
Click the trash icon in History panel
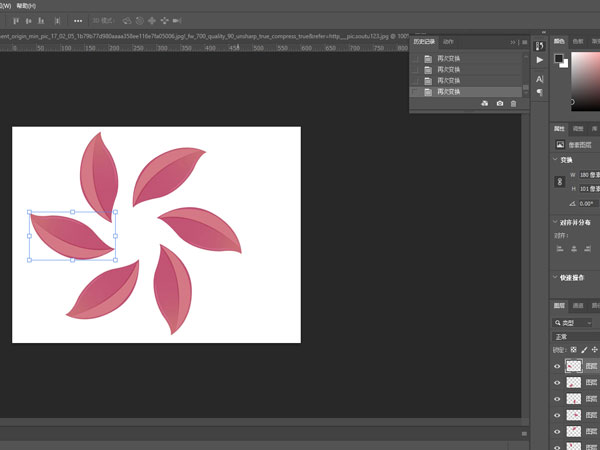pos(514,104)
